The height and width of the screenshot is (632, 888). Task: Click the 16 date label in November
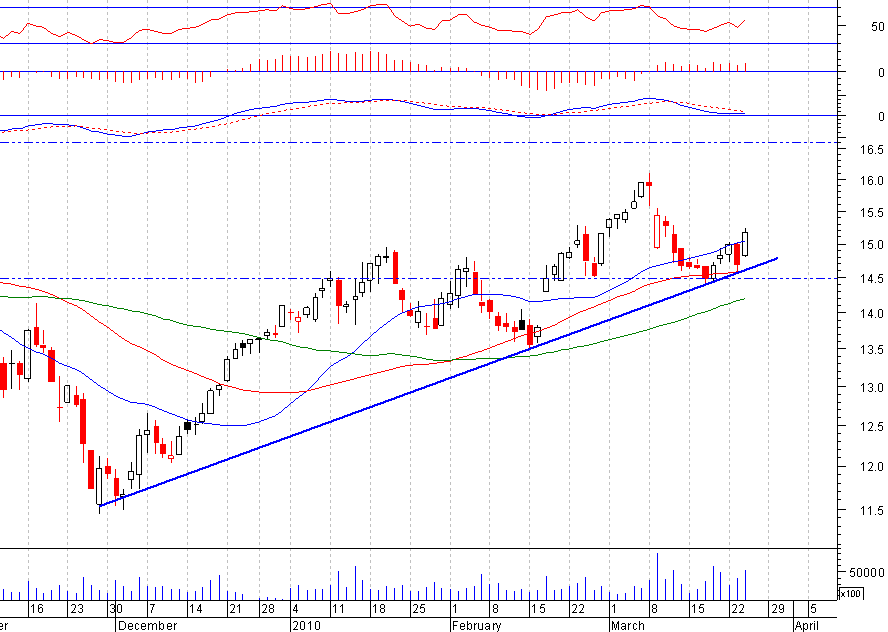pyautogui.click(x=36, y=609)
